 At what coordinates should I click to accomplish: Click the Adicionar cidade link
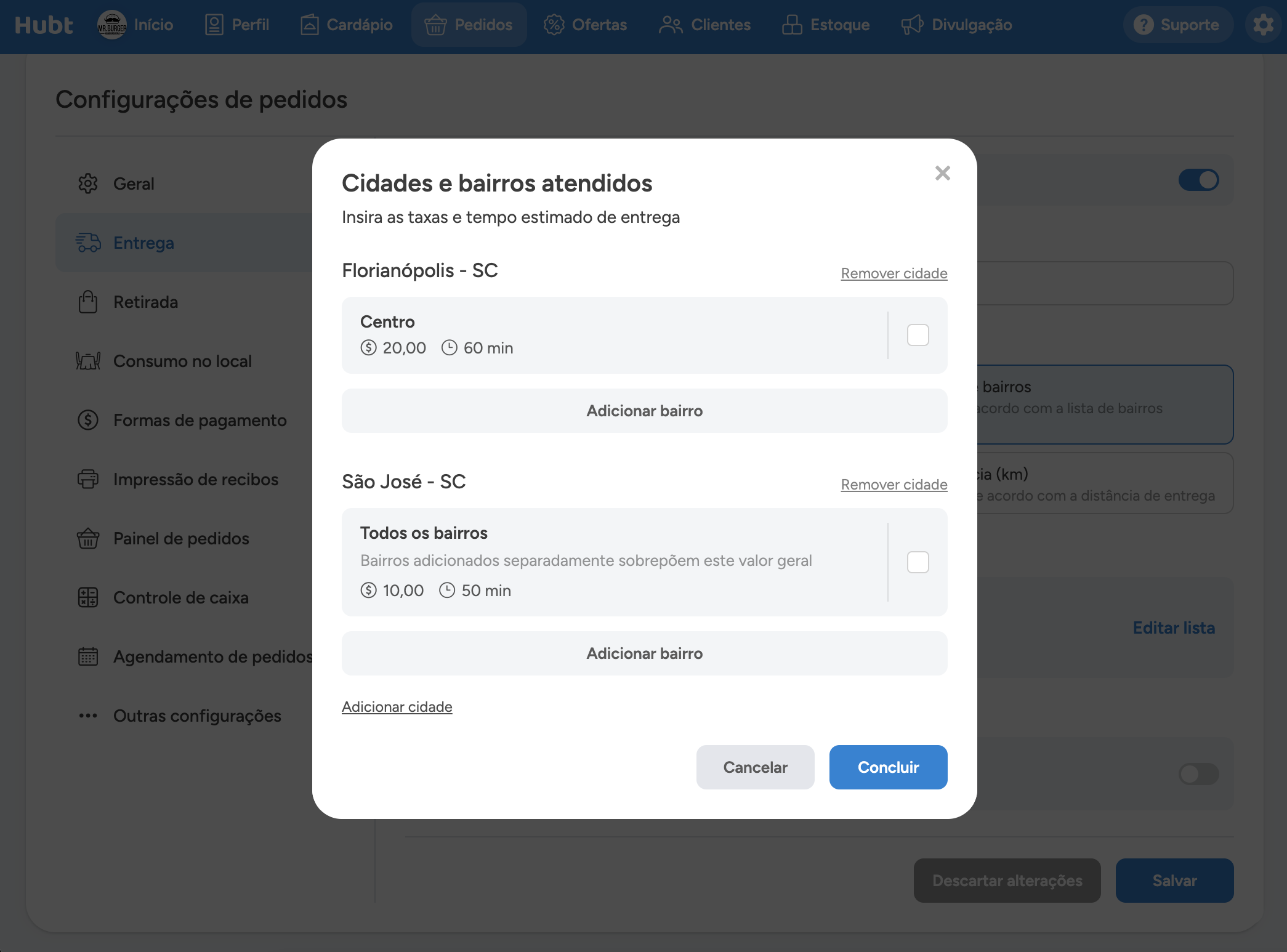[397, 707]
